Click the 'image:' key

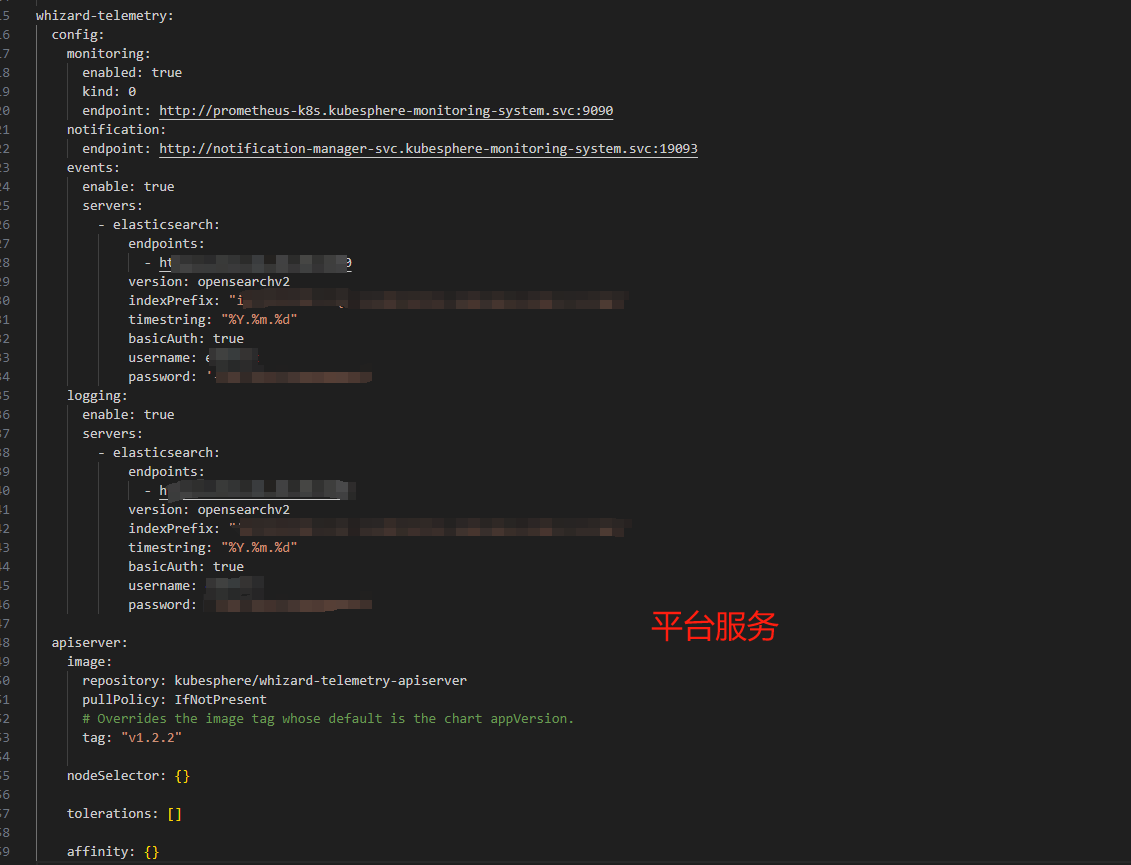89,662
